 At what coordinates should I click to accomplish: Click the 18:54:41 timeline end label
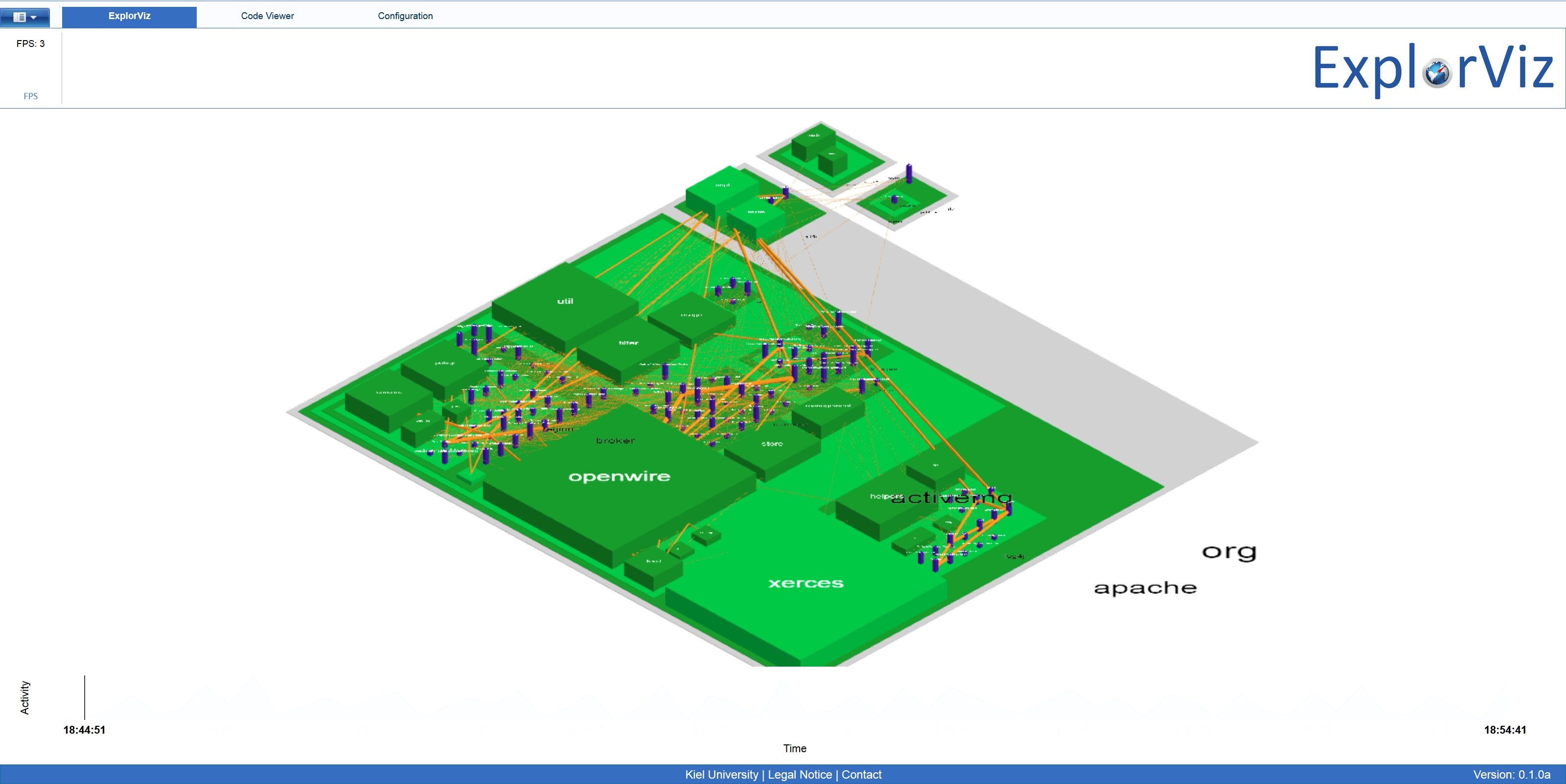(1505, 730)
